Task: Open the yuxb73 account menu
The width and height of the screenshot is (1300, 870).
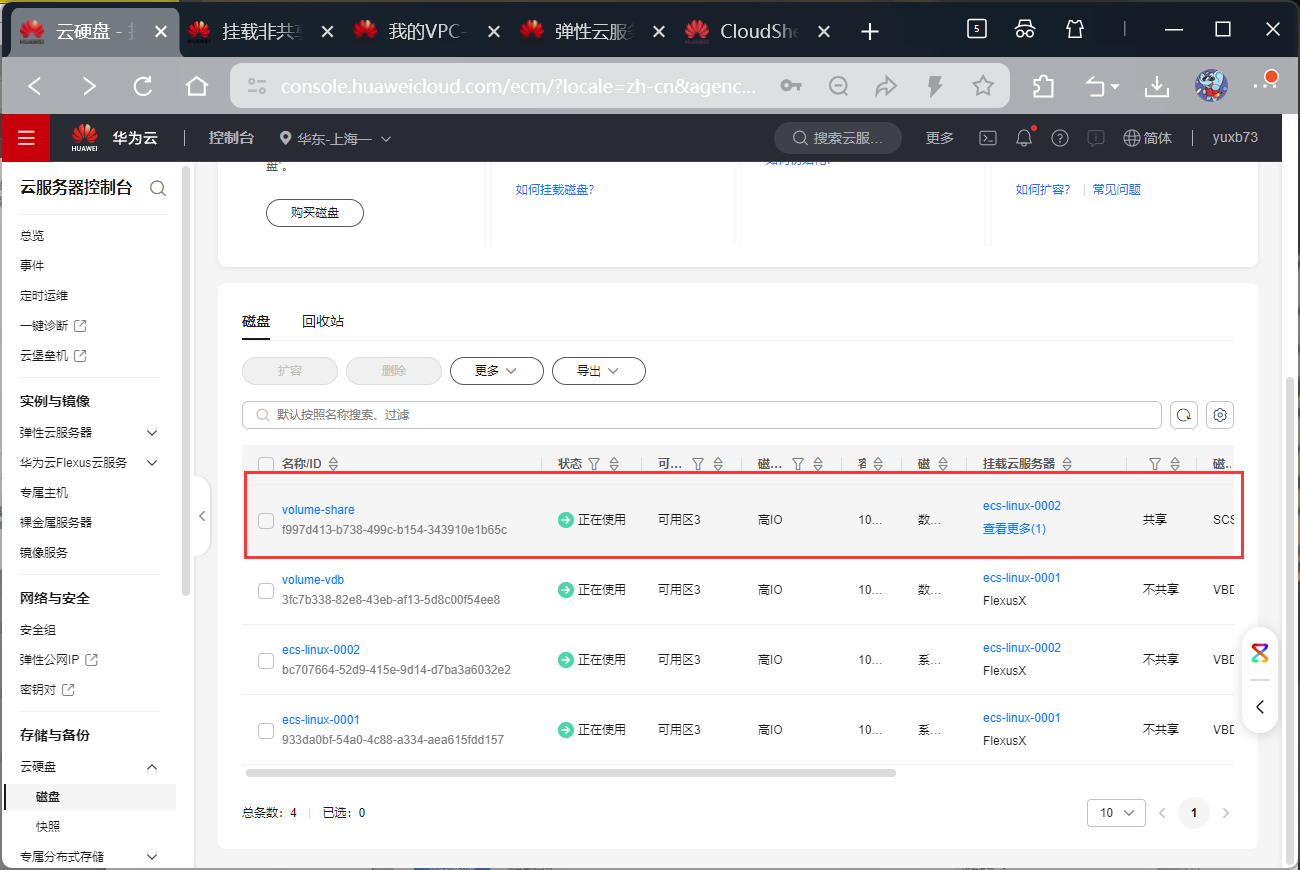Action: (1235, 138)
